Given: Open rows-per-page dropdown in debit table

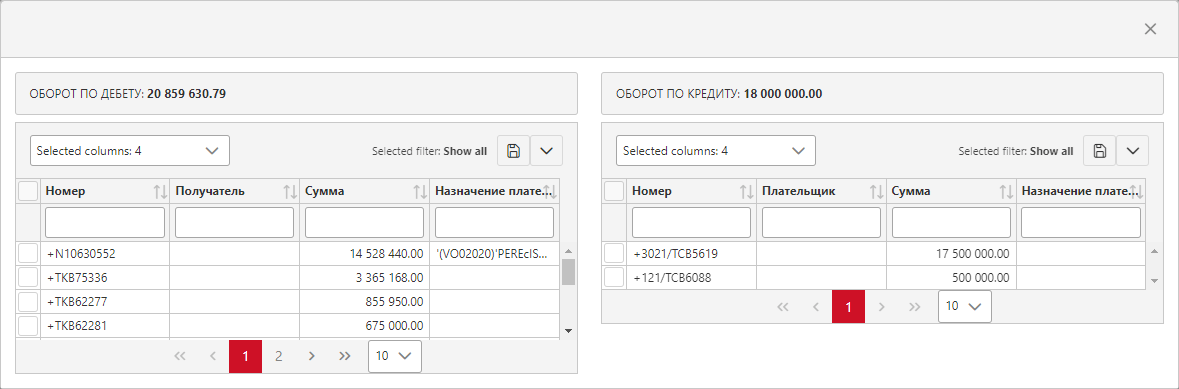Looking at the screenshot, I should [x=395, y=357].
